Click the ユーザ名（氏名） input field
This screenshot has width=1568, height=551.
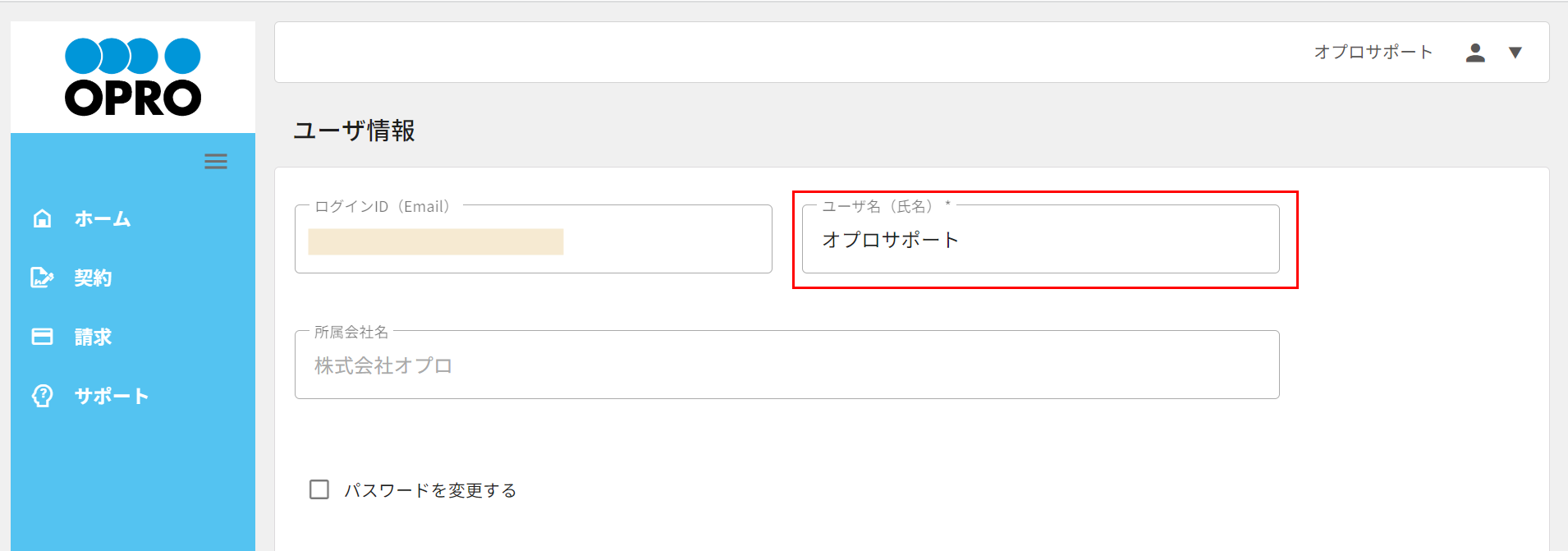(1040, 240)
